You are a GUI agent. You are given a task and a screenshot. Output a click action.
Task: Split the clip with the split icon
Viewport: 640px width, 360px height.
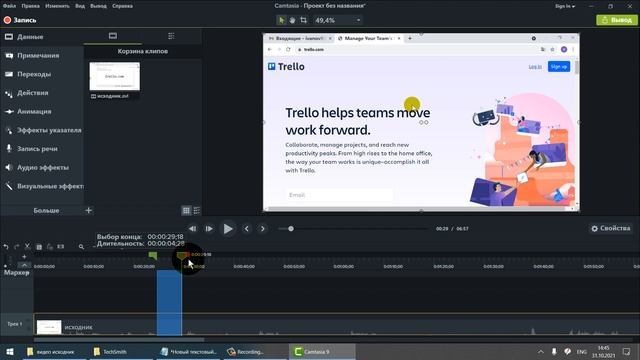pyautogui.click(x=61, y=247)
